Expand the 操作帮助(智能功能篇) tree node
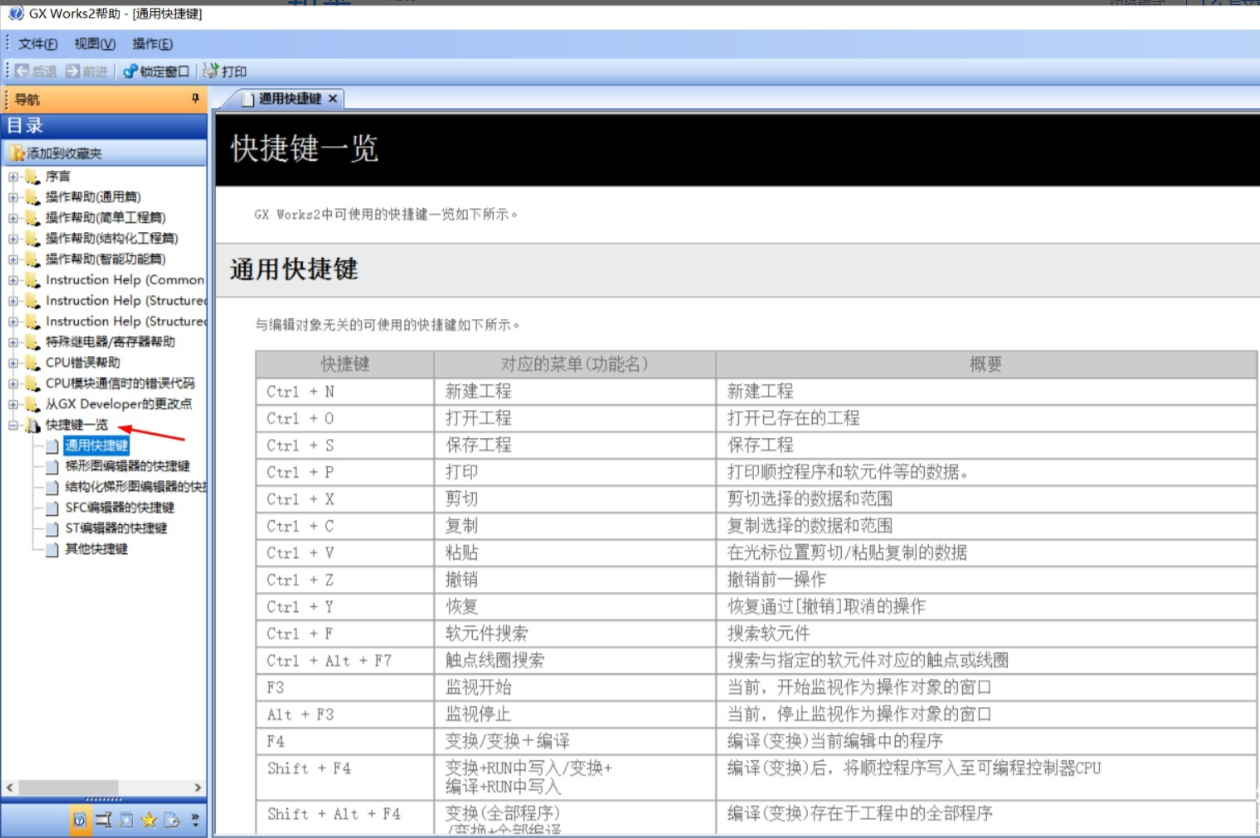1260x838 pixels. pos(14,259)
